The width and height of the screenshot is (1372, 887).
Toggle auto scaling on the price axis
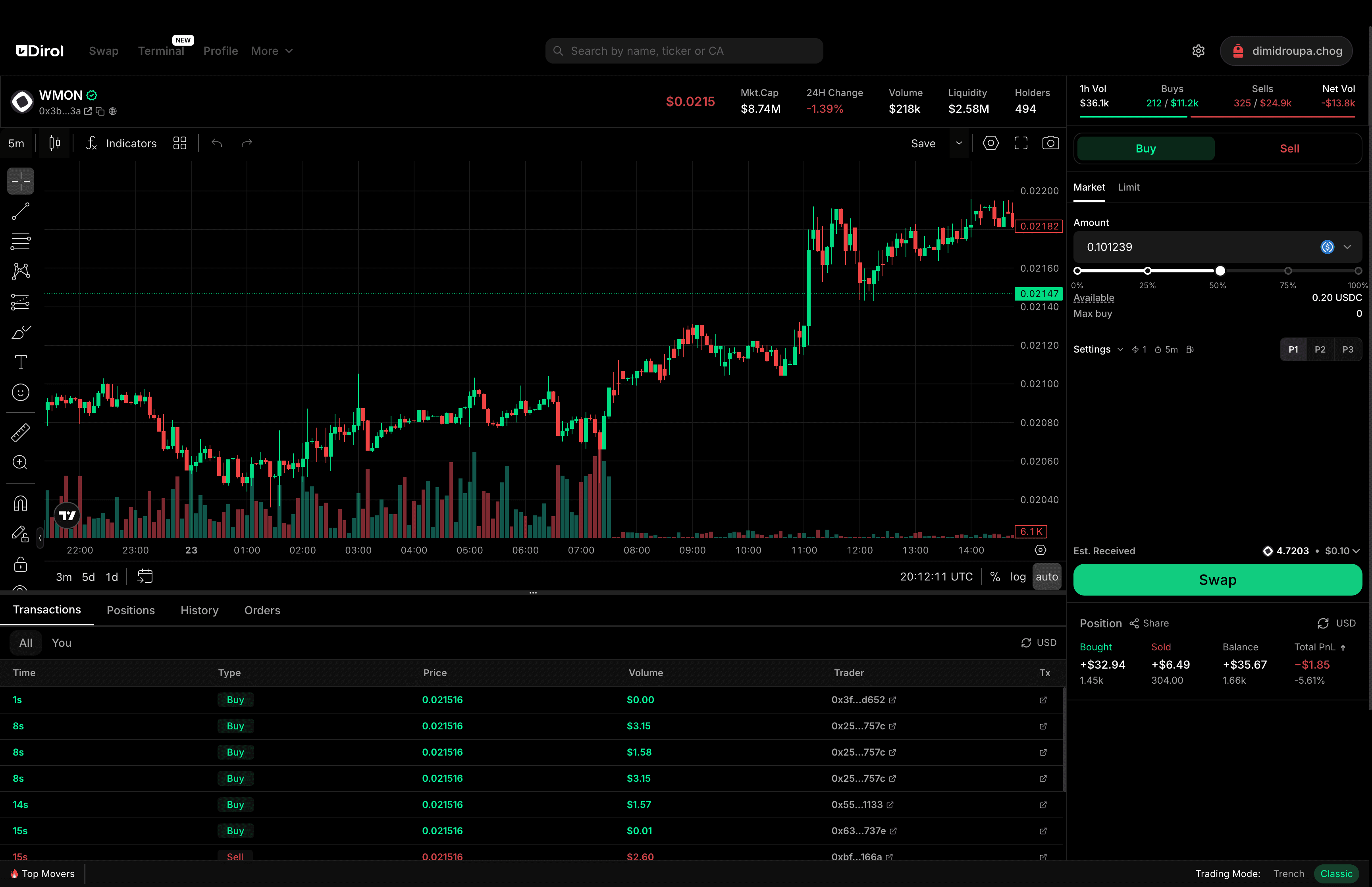pyautogui.click(x=1046, y=576)
